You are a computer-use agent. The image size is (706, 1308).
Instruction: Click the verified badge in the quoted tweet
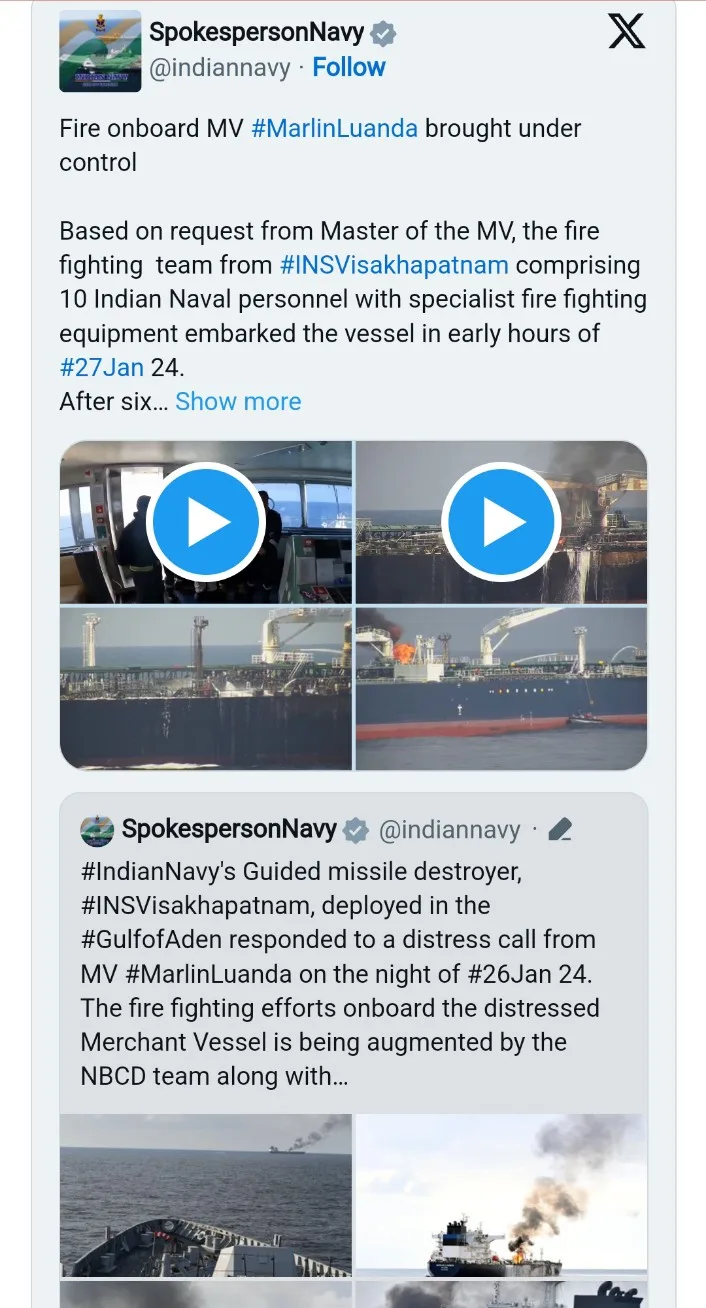coord(355,830)
